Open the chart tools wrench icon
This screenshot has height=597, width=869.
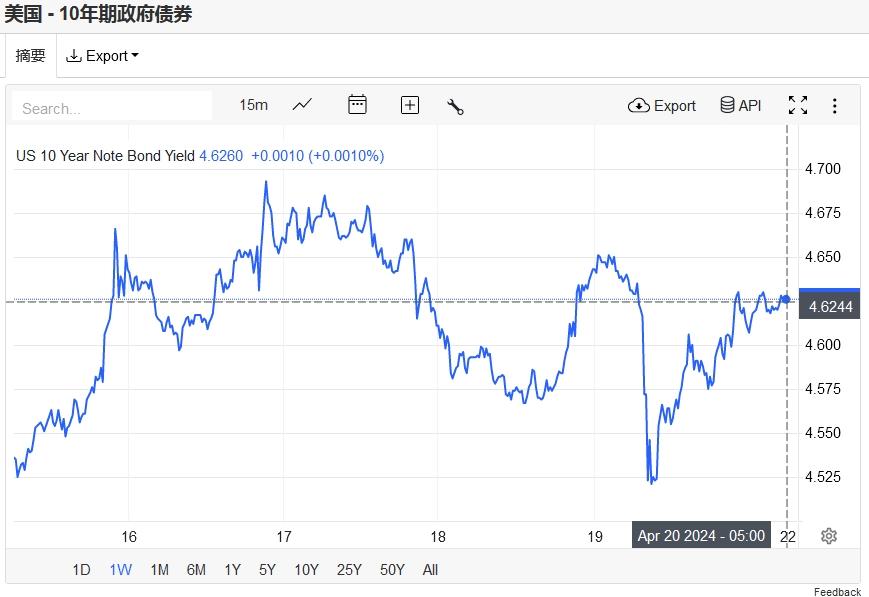(x=455, y=106)
